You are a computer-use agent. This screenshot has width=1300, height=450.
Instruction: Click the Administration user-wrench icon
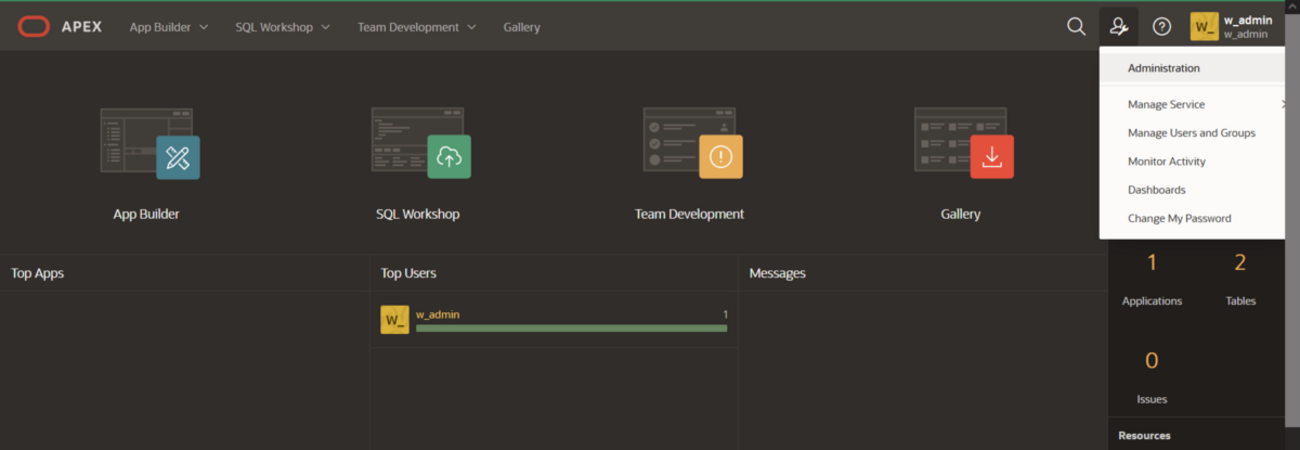coord(1119,27)
